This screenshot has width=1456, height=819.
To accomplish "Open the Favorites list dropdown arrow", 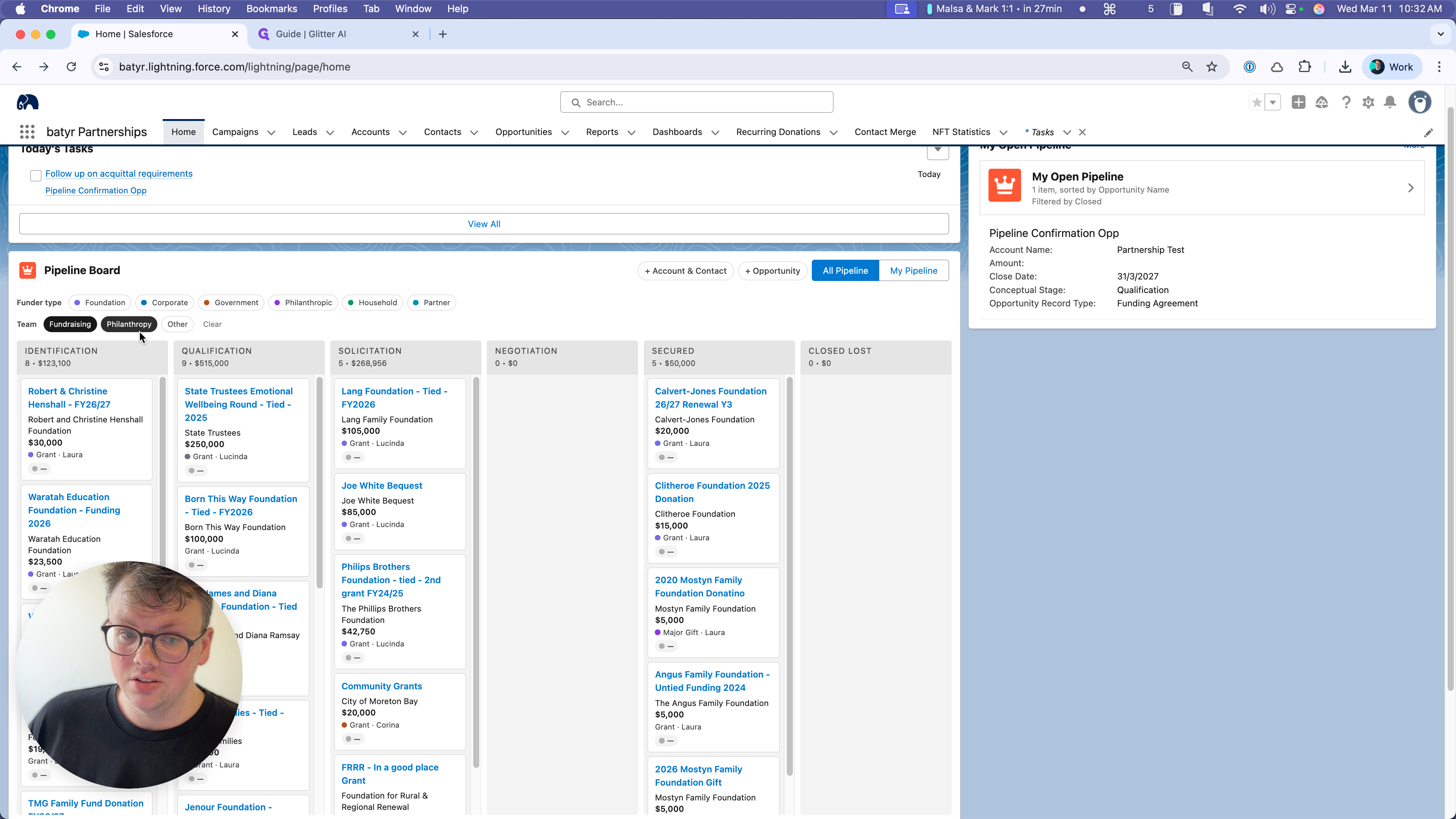I will tap(1272, 102).
